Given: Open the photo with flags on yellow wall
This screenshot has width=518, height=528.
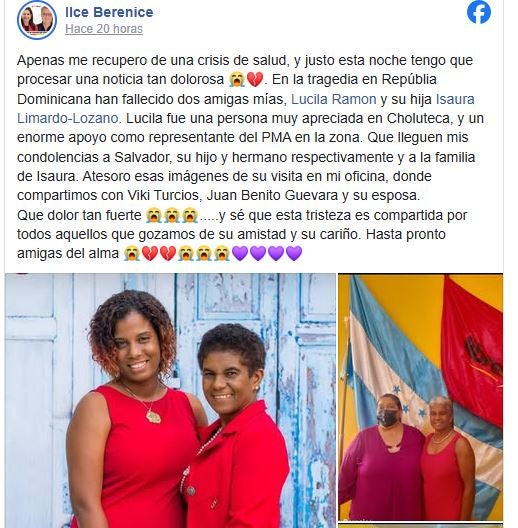Looking at the screenshot, I should [420, 397].
